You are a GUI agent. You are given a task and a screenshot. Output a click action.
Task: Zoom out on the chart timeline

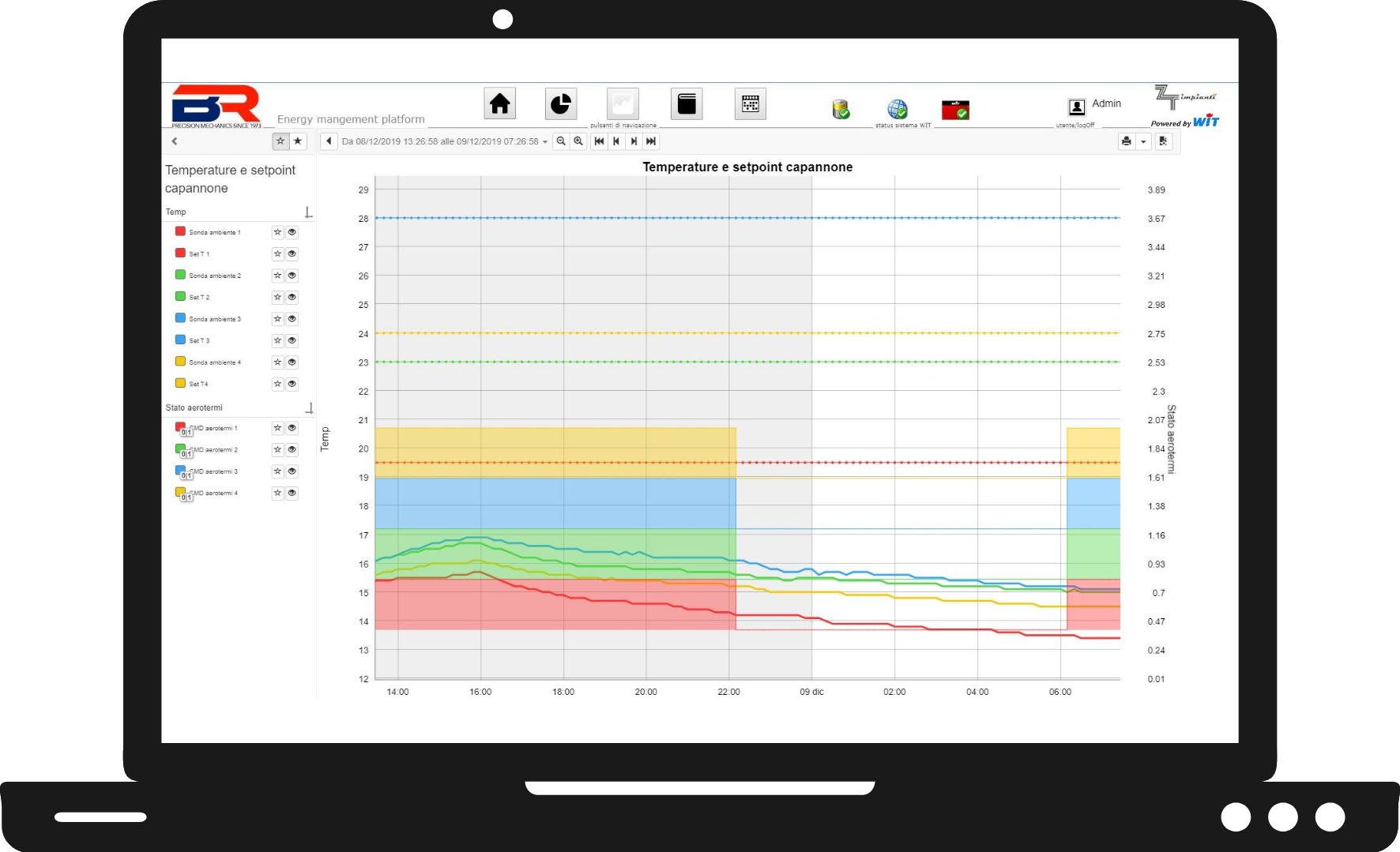[561, 141]
